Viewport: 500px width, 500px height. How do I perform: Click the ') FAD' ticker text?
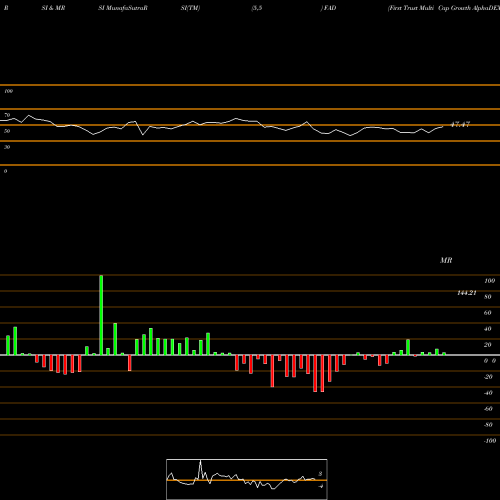coord(328,8)
